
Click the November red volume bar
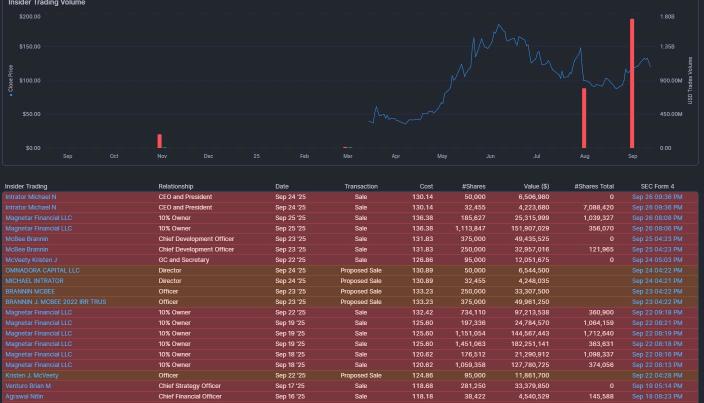coord(159,141)
